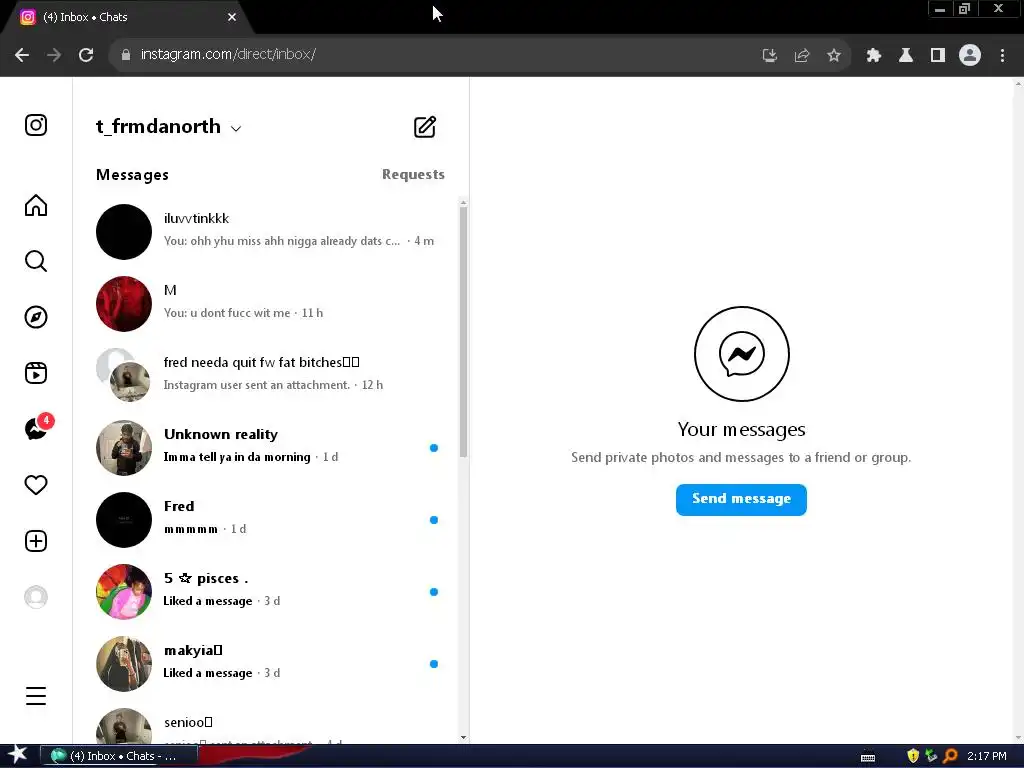
Task: Open the Chrome Labs flask icon
Action: click(906, 56)
